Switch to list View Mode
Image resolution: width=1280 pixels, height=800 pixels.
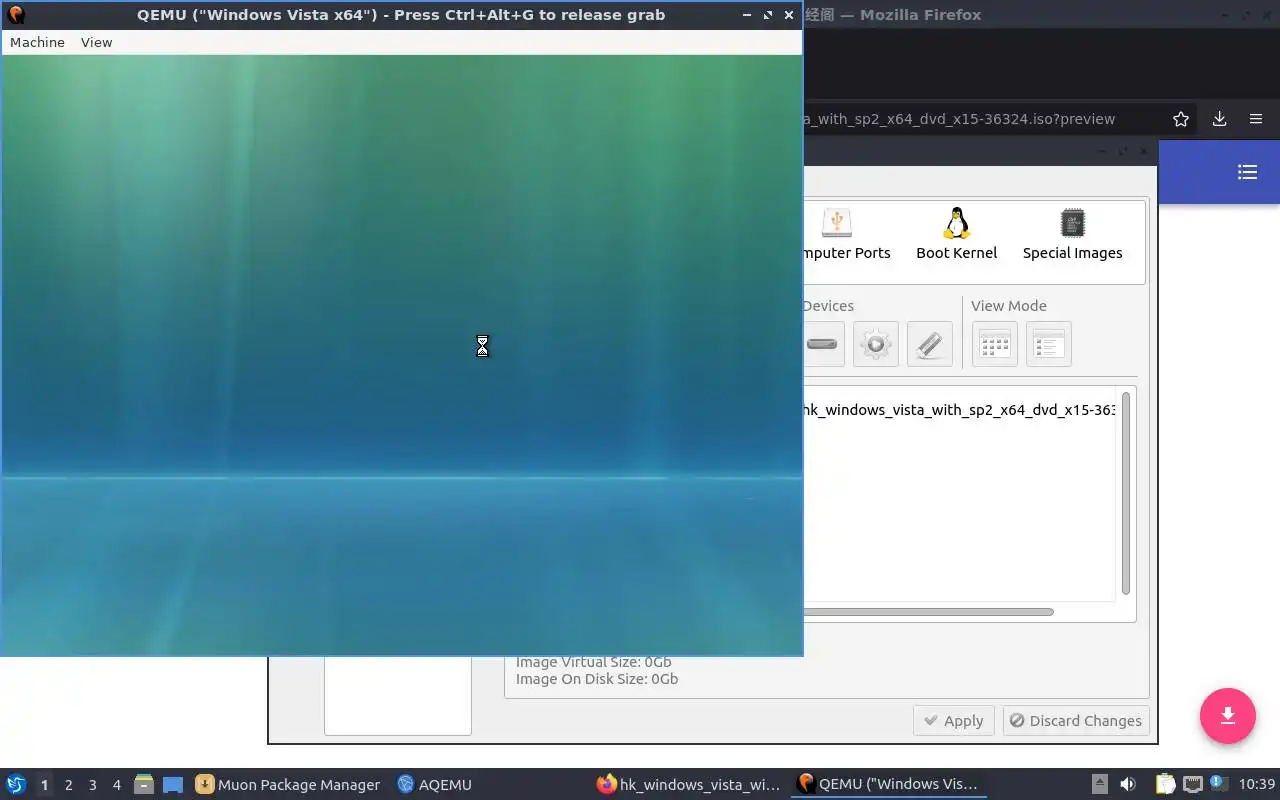tap(1048, 344)
